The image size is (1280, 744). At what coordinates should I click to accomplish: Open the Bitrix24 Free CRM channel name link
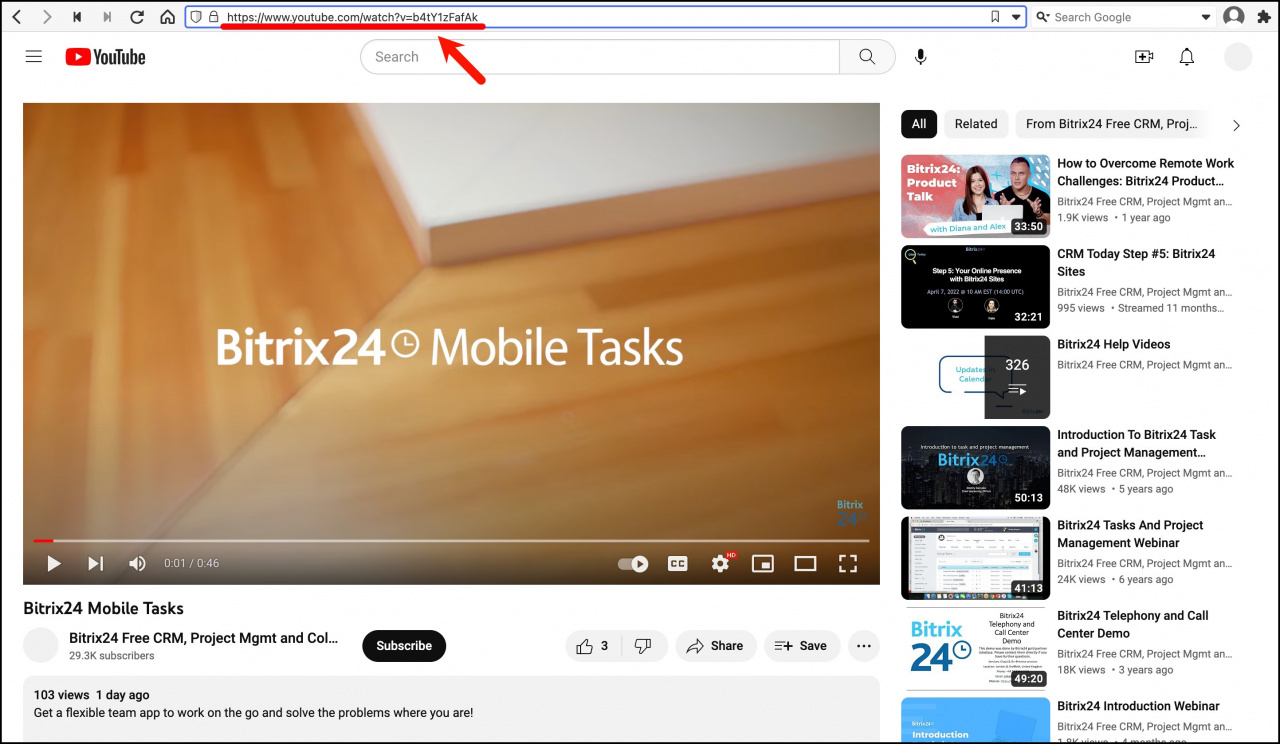pyautogui.click(x=204, y=638)
